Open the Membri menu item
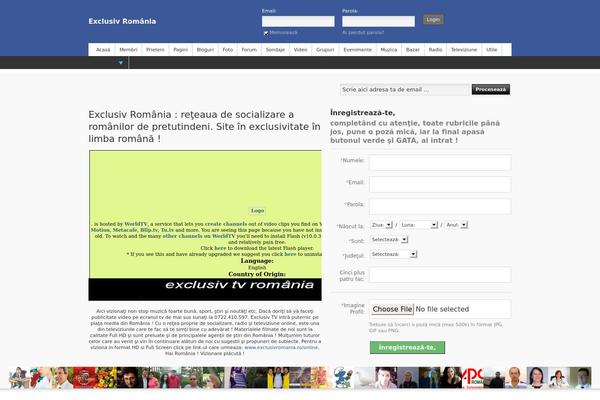Screen dimensions: 600x400 128,50
